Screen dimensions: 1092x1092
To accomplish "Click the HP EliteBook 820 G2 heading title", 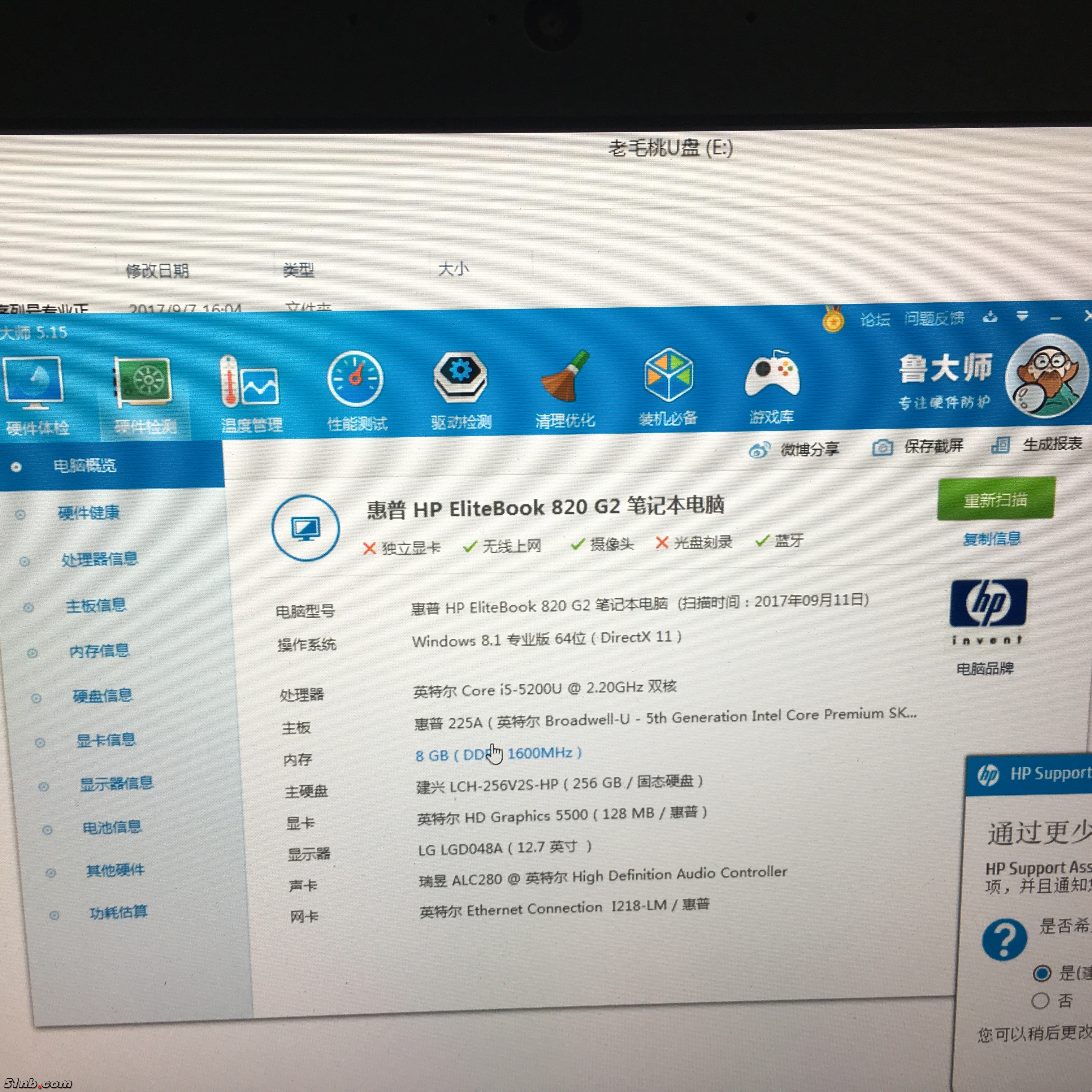I will click(545, 506).
